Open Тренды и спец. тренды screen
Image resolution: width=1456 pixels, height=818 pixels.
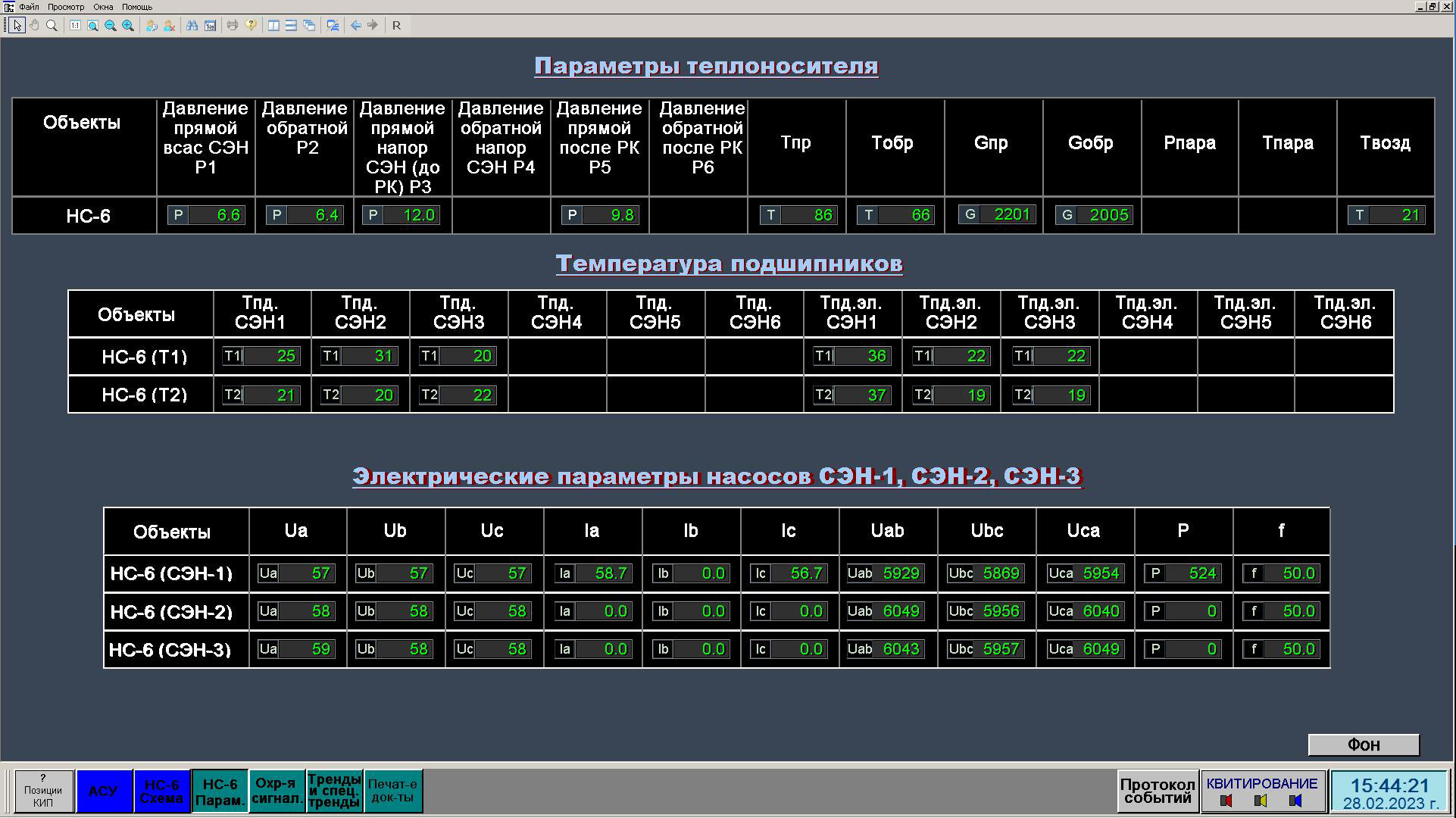pyautogui.click(x=334, y=791)
